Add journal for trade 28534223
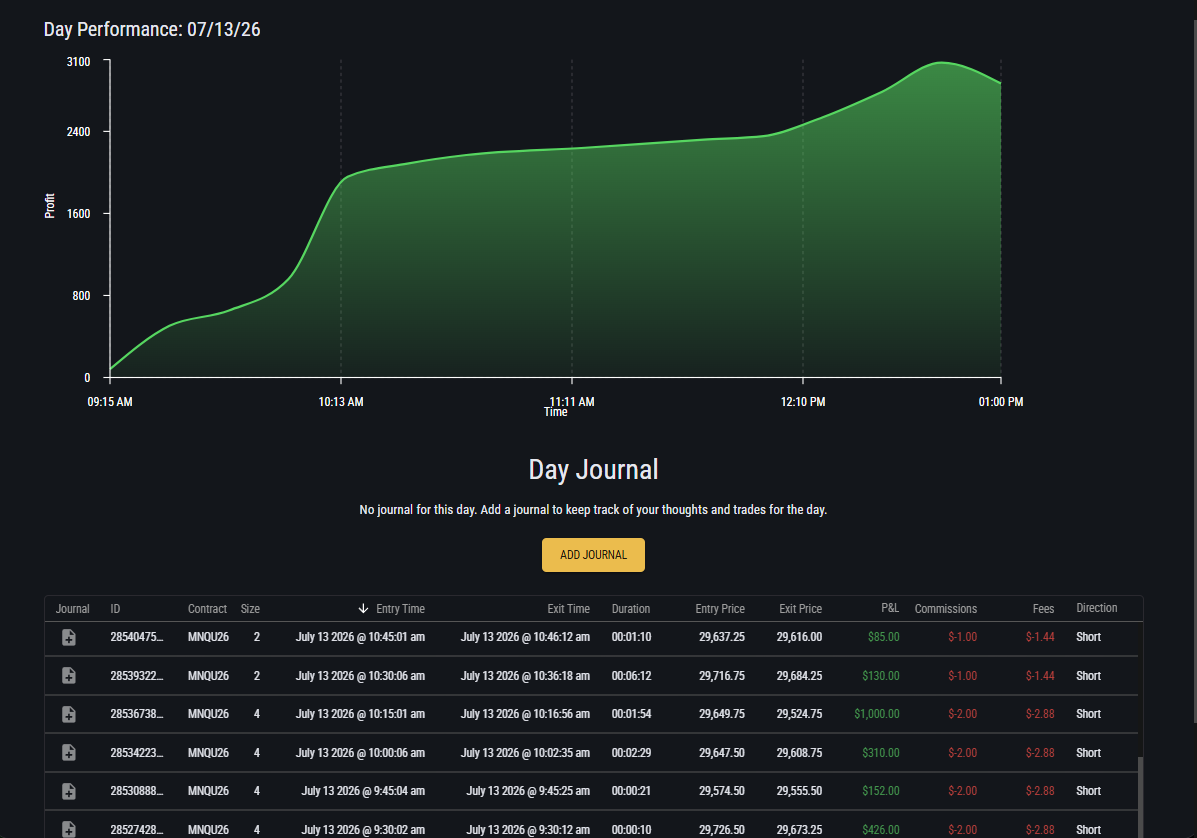The width and height of the screenshot is (1197, 838). coord(69,753)
